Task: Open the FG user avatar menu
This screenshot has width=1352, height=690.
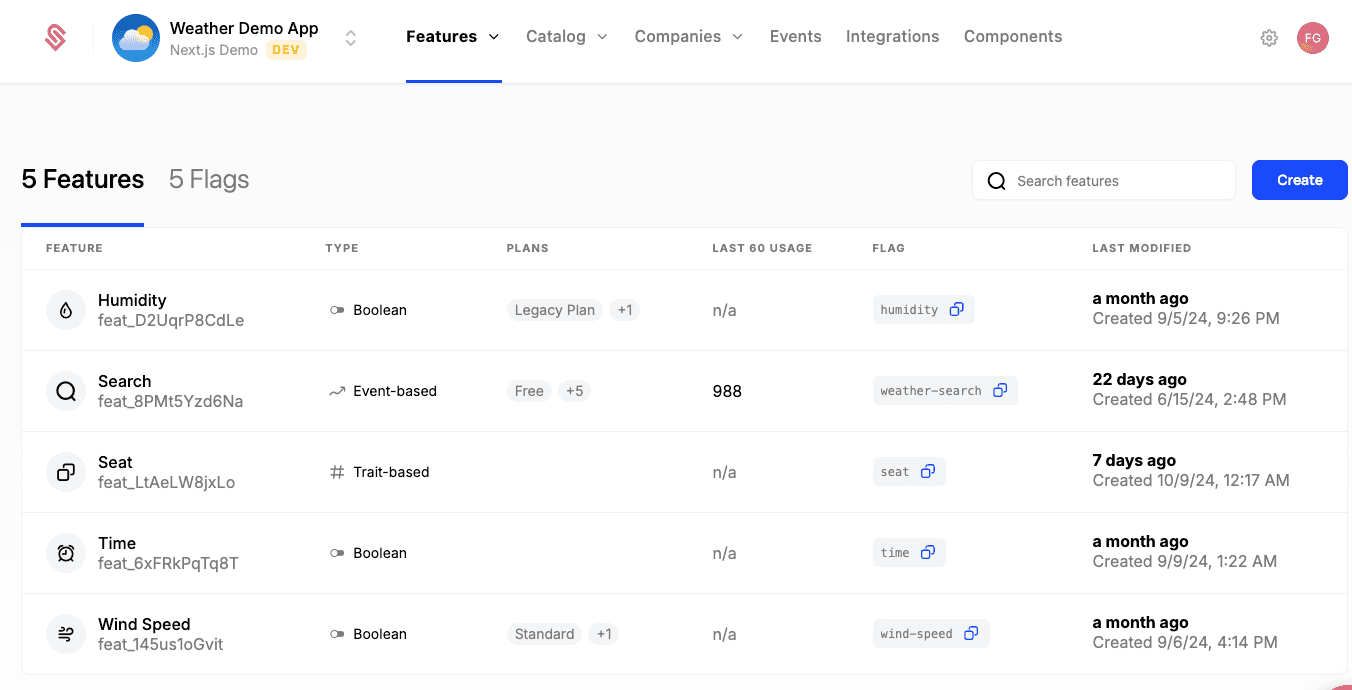Action: 1312,38
